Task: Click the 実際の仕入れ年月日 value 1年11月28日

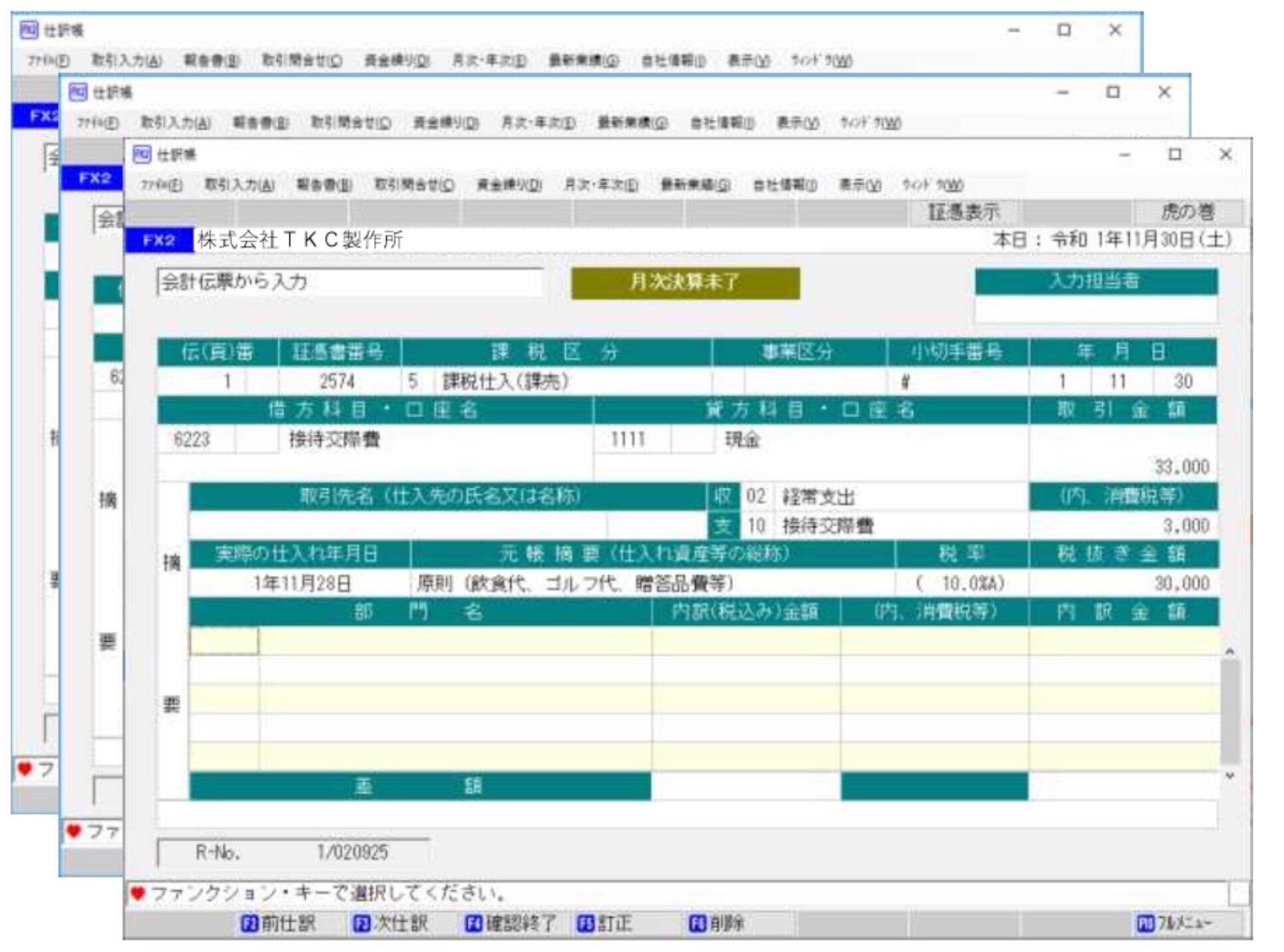Action: point(302,584)
